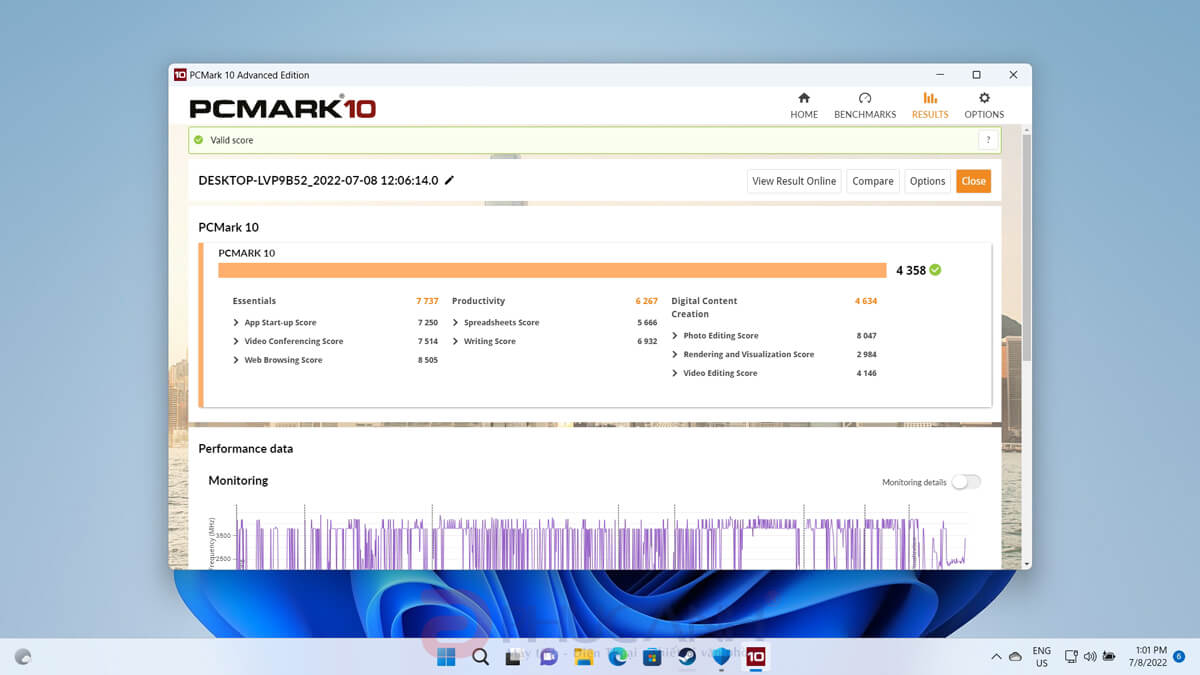
Task: Click the Rendering and Visualization value 2 984
Action: click(x=866, y=354)
